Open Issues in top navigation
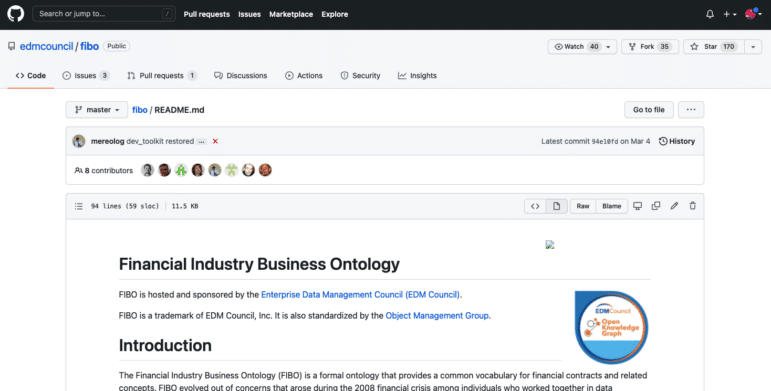 (249, 14)
